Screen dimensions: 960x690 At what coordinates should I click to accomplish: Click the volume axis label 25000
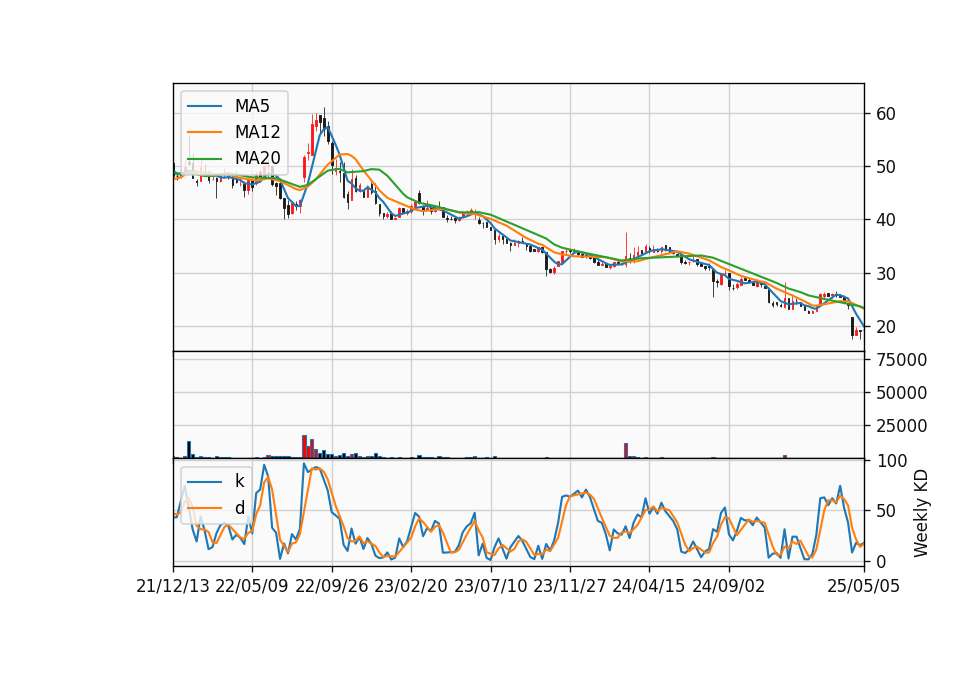click(901, 426)
